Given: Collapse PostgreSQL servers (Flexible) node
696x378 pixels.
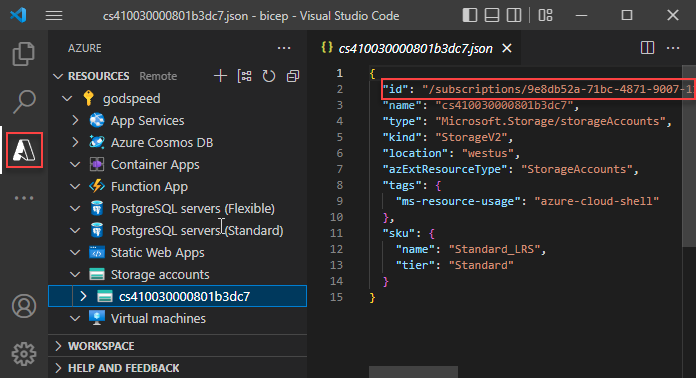Looking at the screenshot, I should (x=75, y=209).
